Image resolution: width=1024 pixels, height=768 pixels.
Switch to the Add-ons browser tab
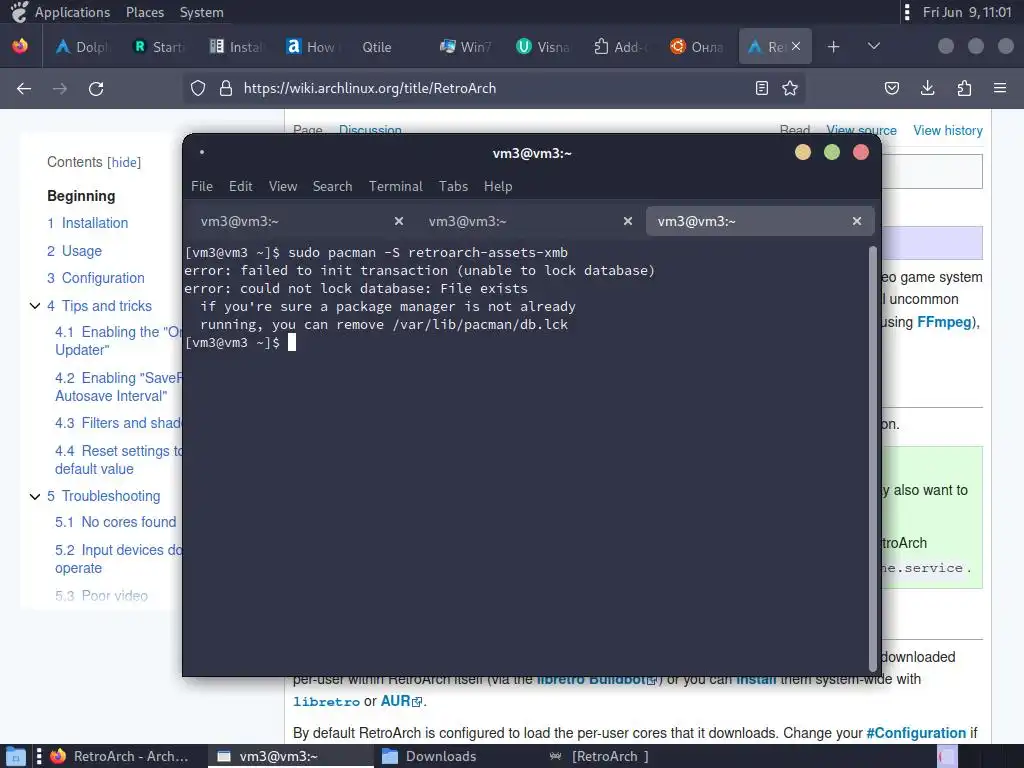619,47
